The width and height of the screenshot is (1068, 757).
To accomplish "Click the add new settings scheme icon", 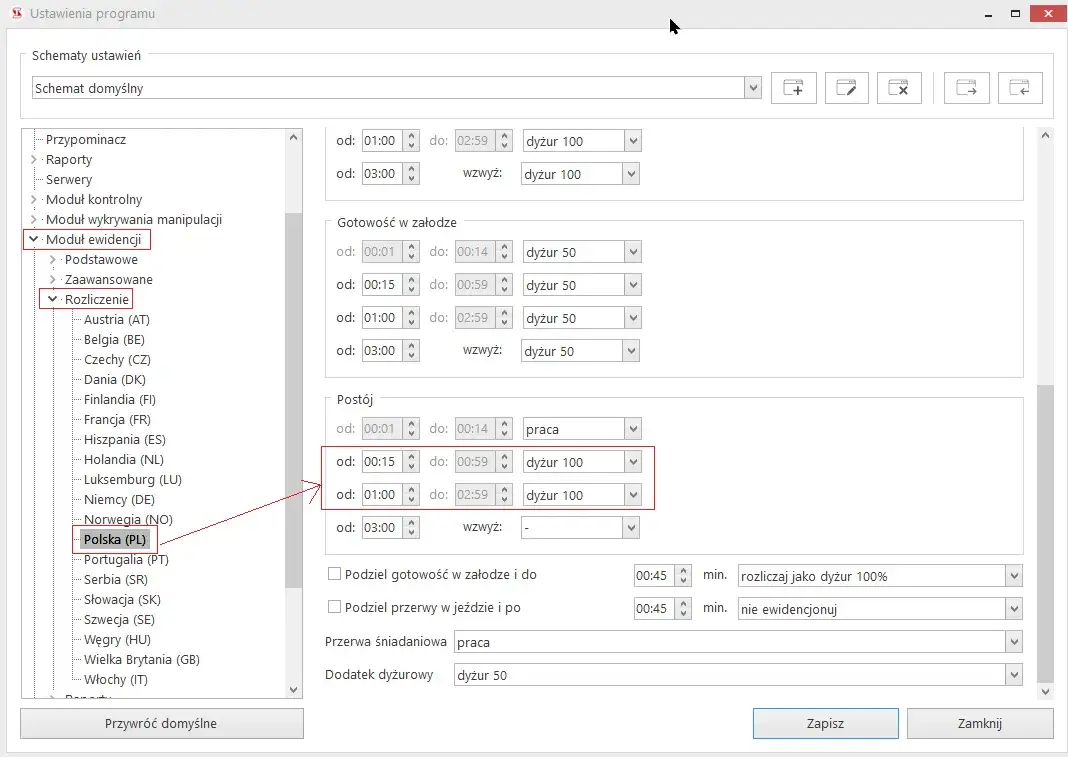I will [793, 88].
